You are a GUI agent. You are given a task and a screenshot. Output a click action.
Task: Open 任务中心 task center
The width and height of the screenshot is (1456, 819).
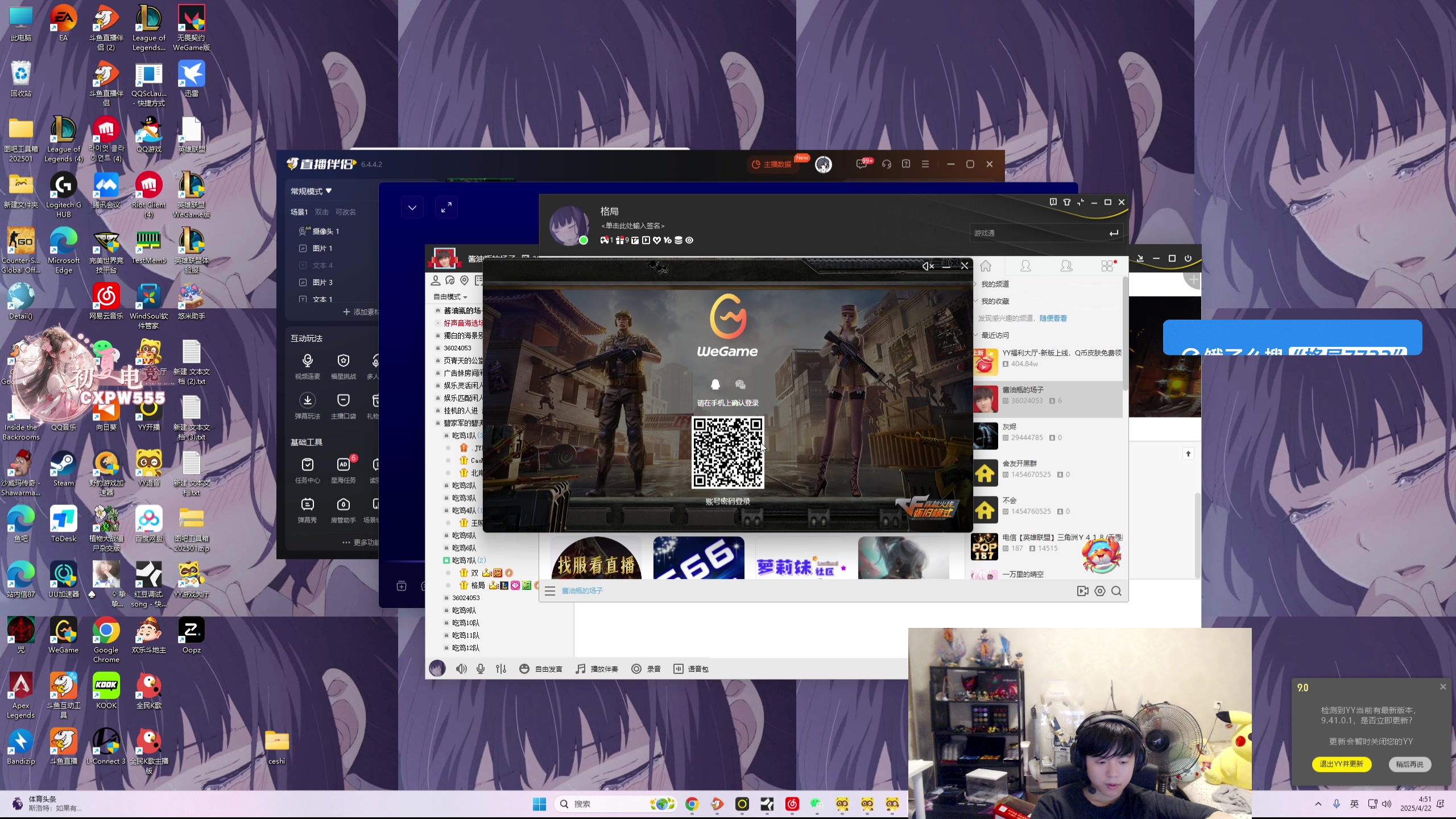point(307,470)
